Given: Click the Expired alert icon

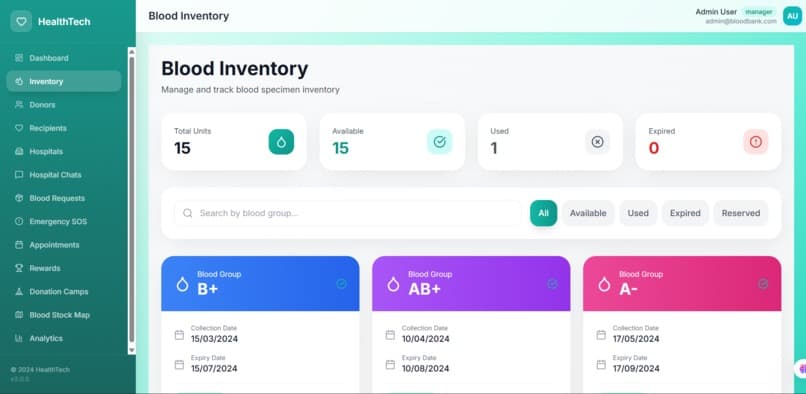Looking at the screenshot, I should click(756, 142).
